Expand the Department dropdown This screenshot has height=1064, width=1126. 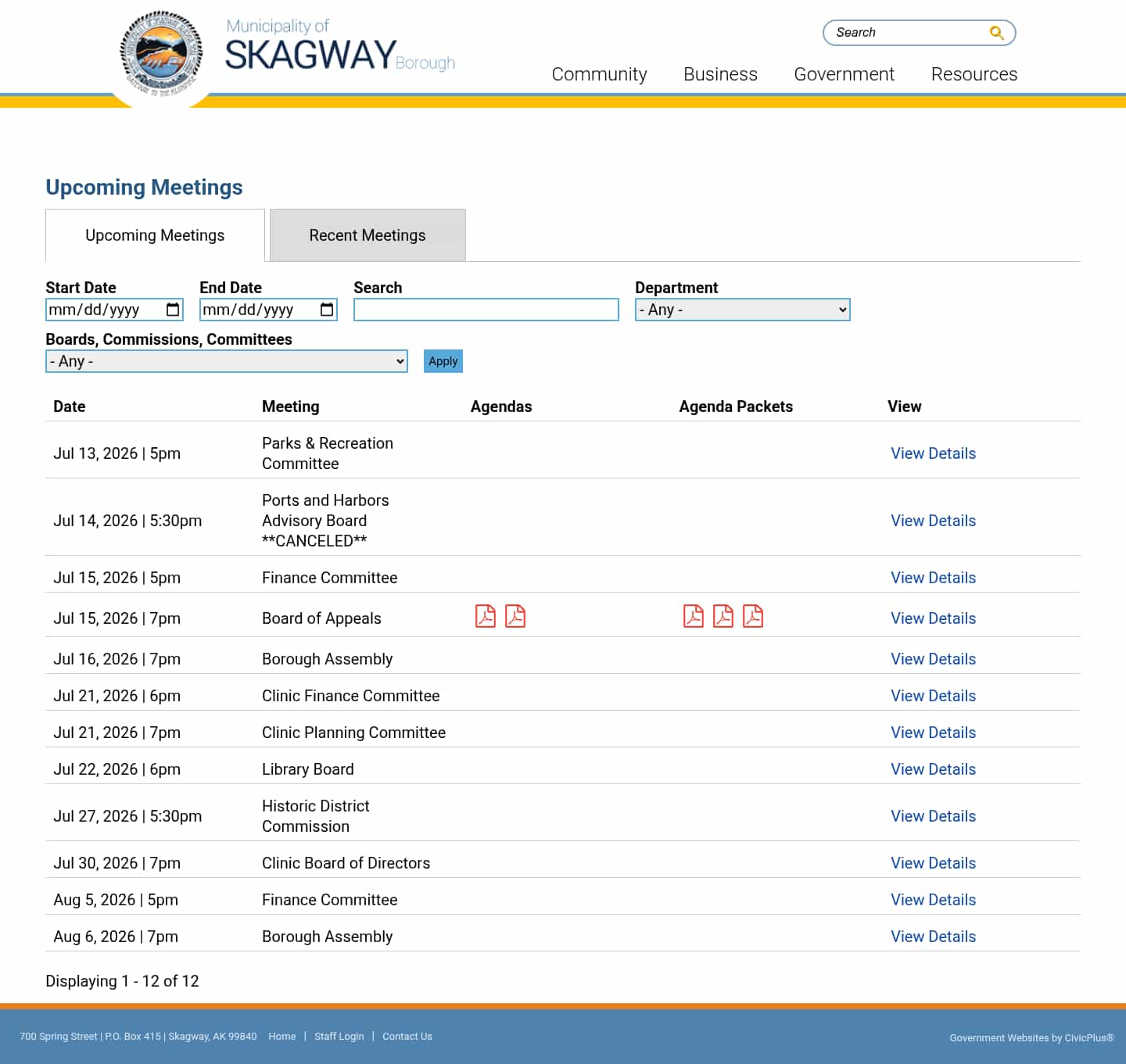742,310
